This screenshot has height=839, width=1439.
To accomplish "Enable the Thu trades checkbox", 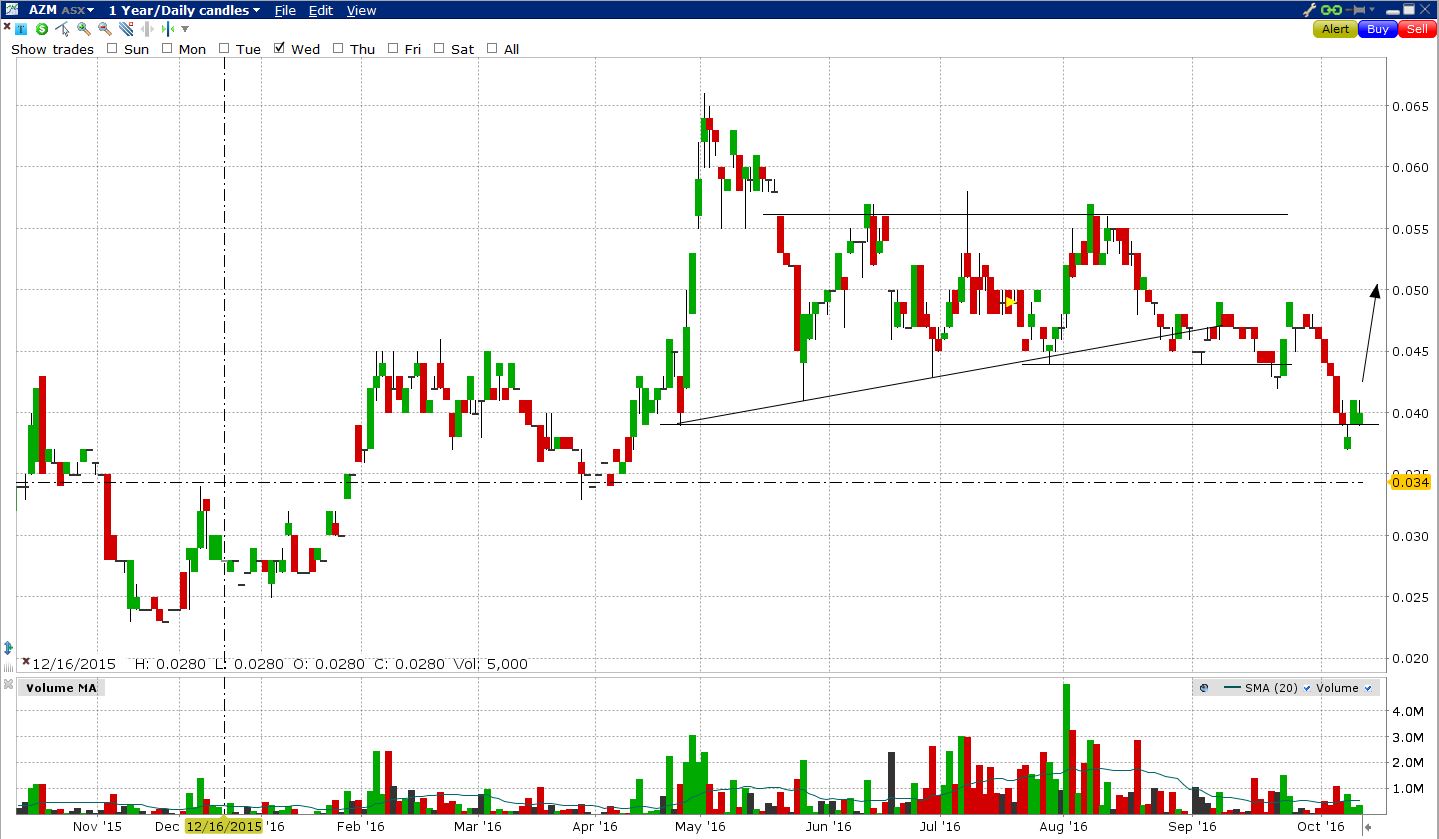I will click(x=338, y=48).
